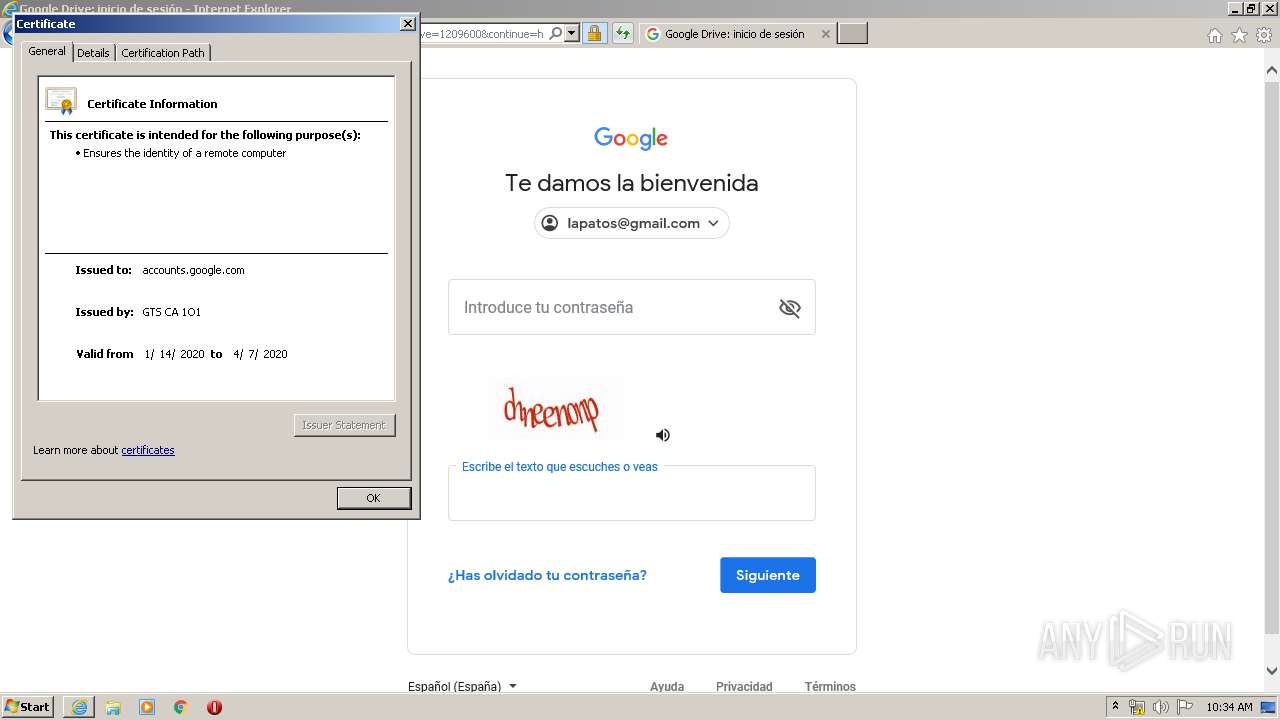Open '¿Has olvidado tu contraseña?' link
The image size is (1280, 720).
tap(547, 575)
